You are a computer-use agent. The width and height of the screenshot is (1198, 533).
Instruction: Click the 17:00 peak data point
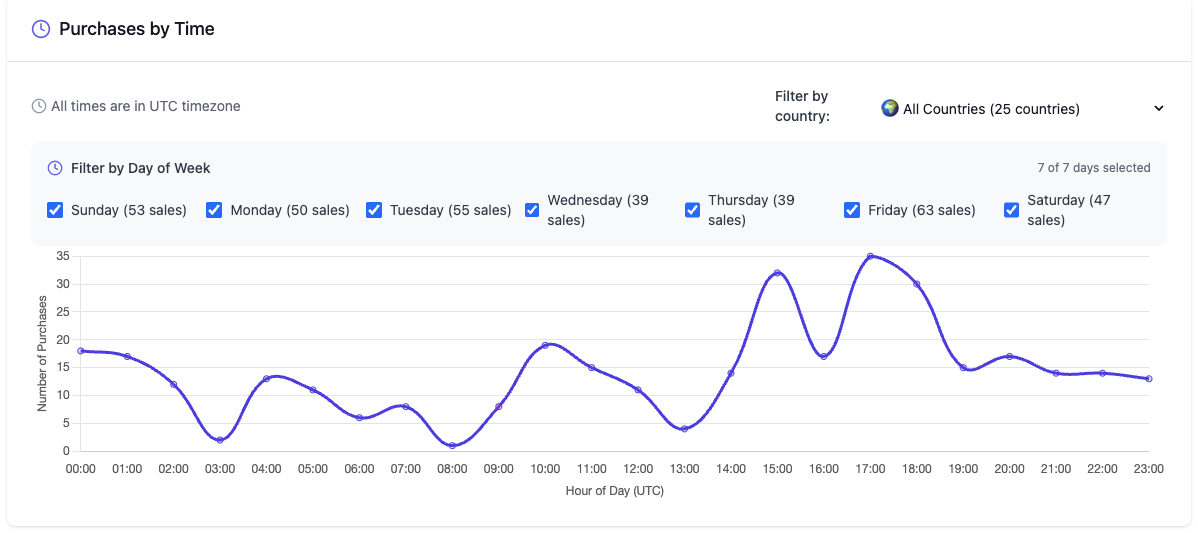tap(870, 256)
